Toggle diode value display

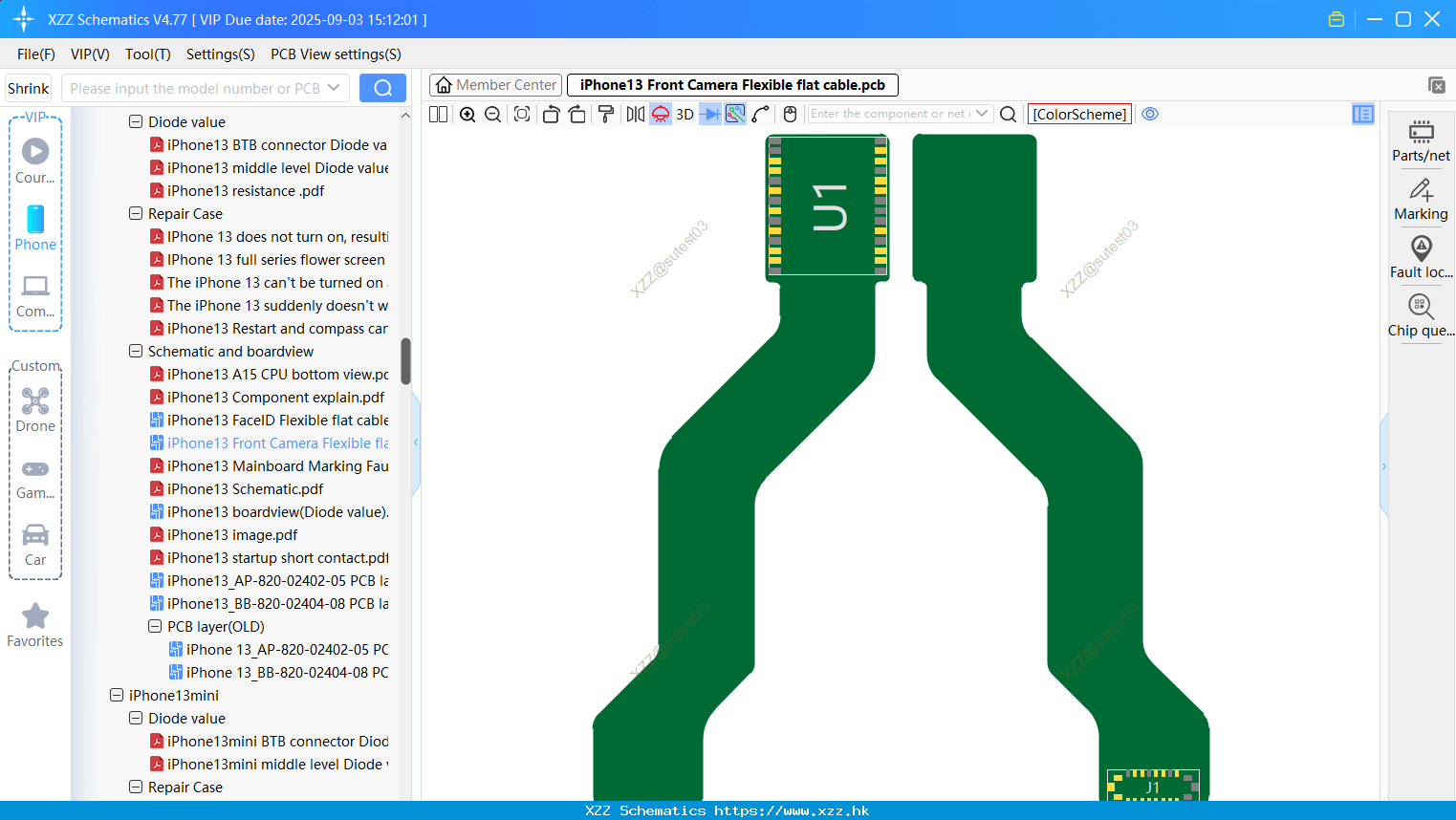pos(710,114)
